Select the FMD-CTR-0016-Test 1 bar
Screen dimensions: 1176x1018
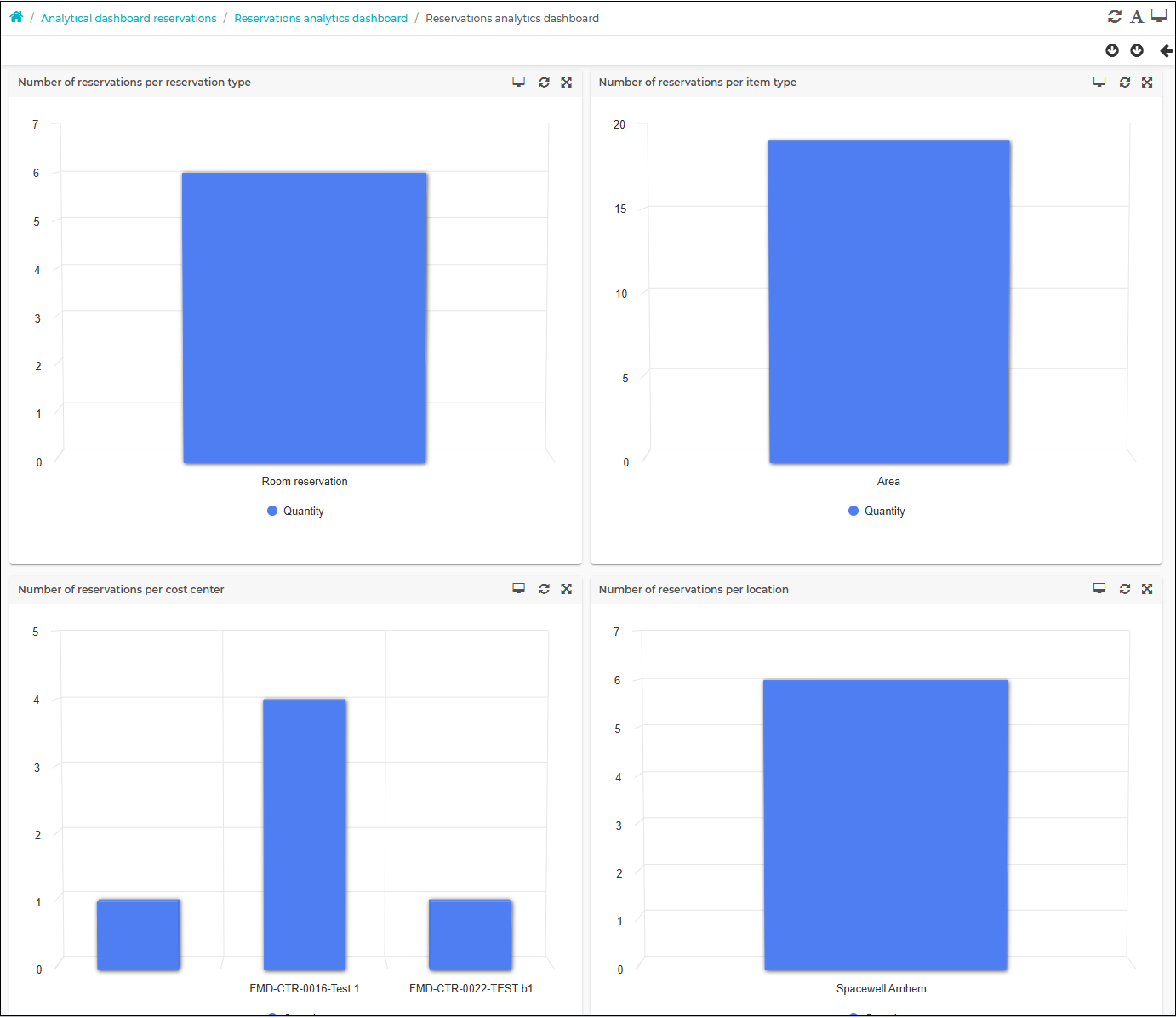click(305, 834)
